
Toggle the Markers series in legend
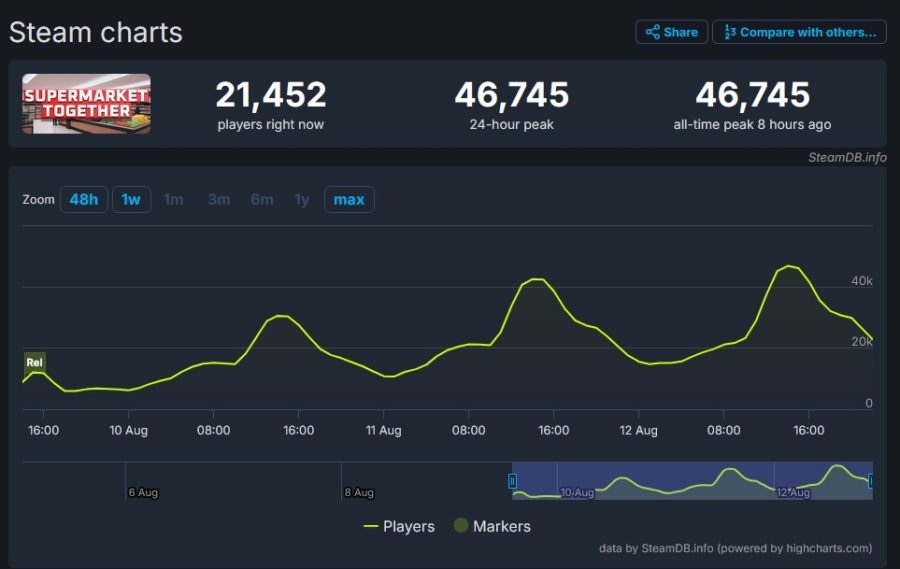click(x=492, y=526)
